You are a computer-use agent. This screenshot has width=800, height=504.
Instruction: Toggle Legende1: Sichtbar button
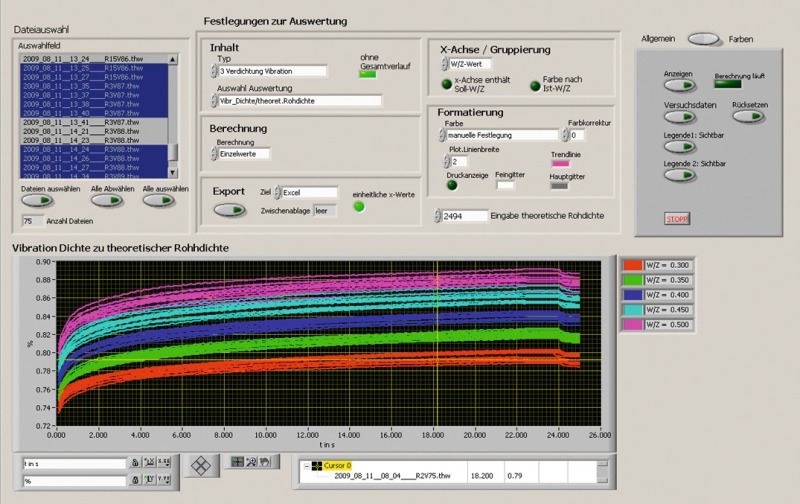[680, 147]
